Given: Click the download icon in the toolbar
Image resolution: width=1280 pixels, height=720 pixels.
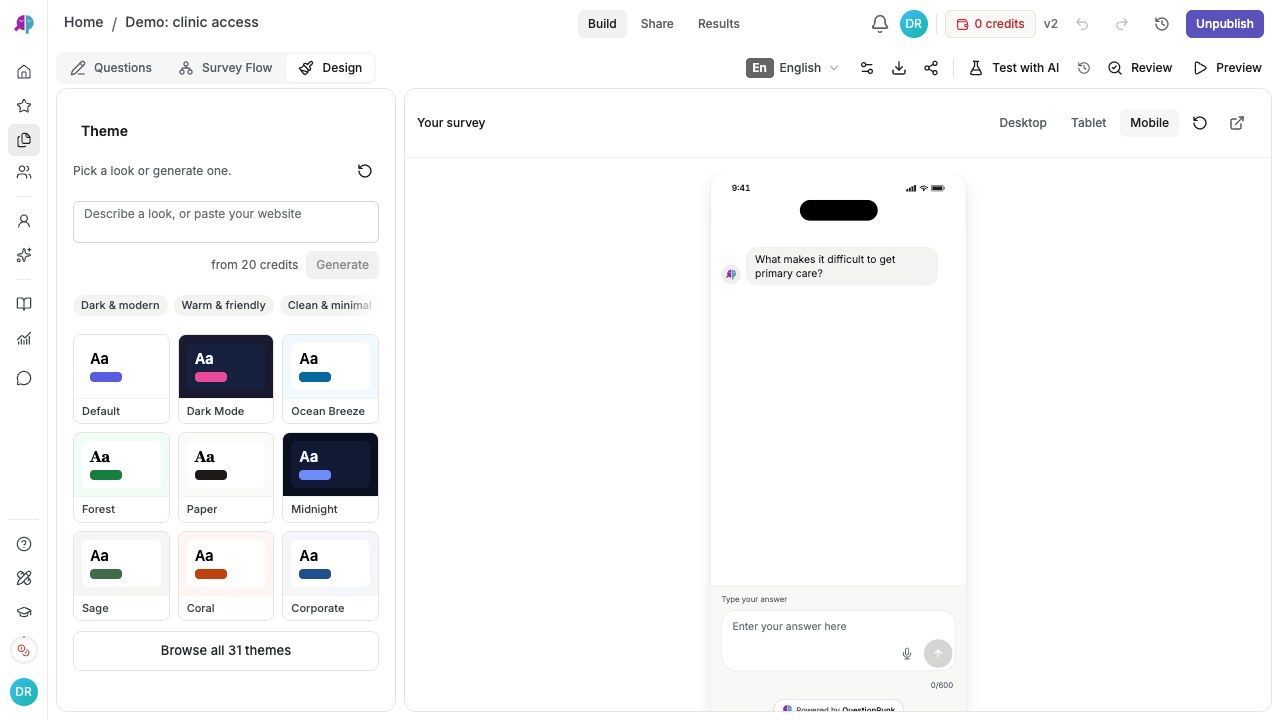Looking at the screenshot, I should pos(899,68).
